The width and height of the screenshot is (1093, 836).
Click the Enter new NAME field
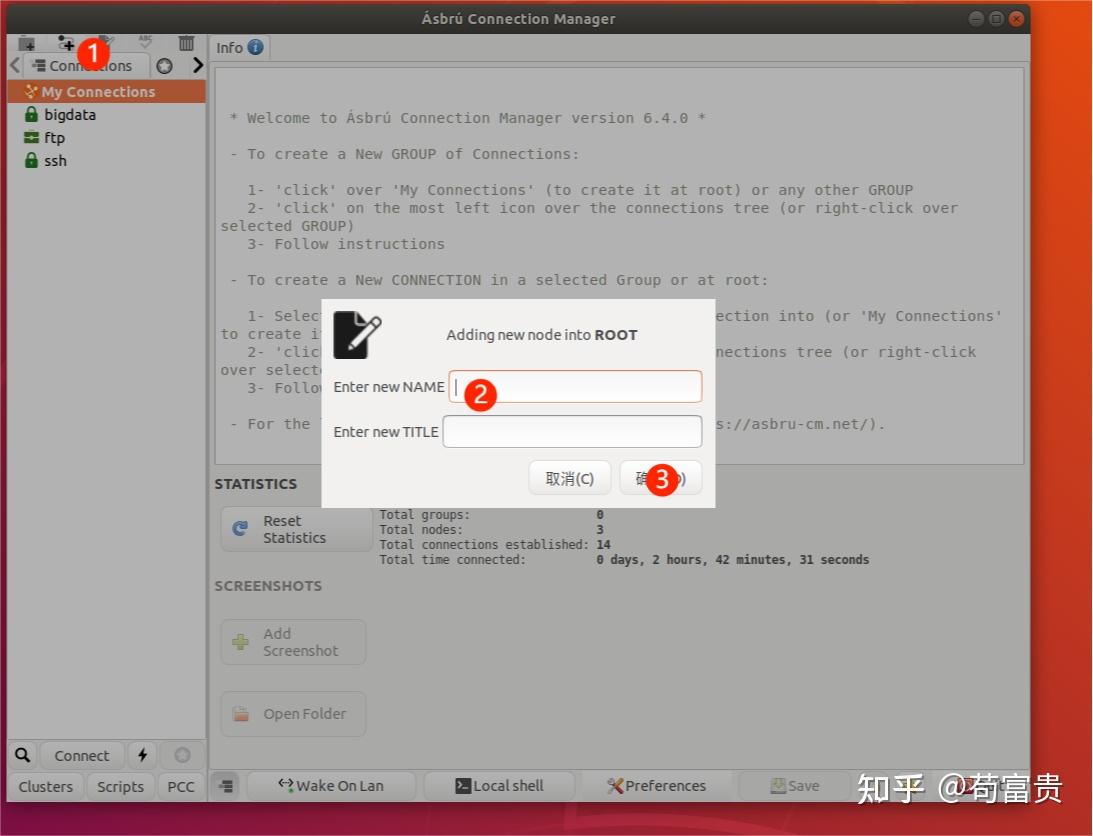[x=575, y=386]
